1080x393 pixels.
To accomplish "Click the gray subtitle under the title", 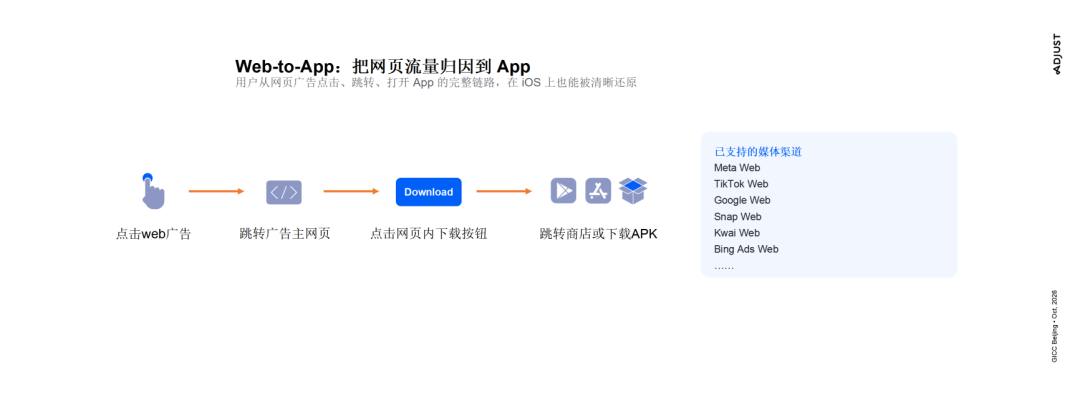I will [436, 83].
